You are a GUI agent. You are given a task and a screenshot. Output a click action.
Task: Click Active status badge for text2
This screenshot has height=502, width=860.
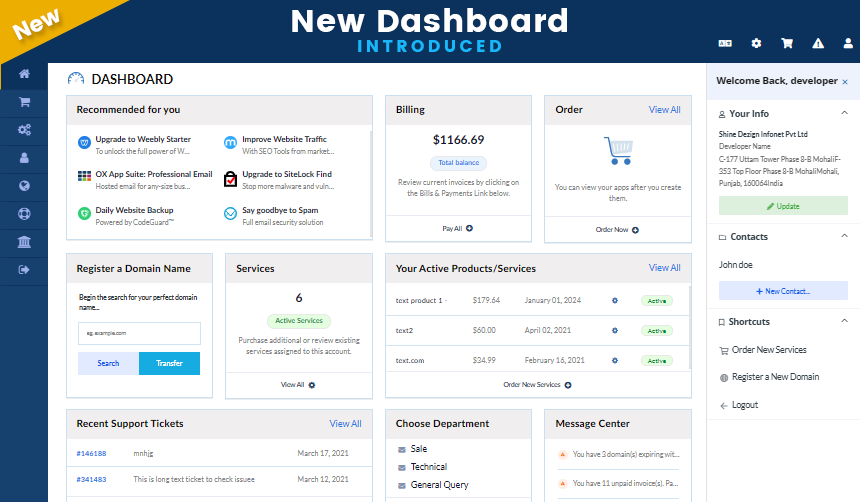[657, 331]
